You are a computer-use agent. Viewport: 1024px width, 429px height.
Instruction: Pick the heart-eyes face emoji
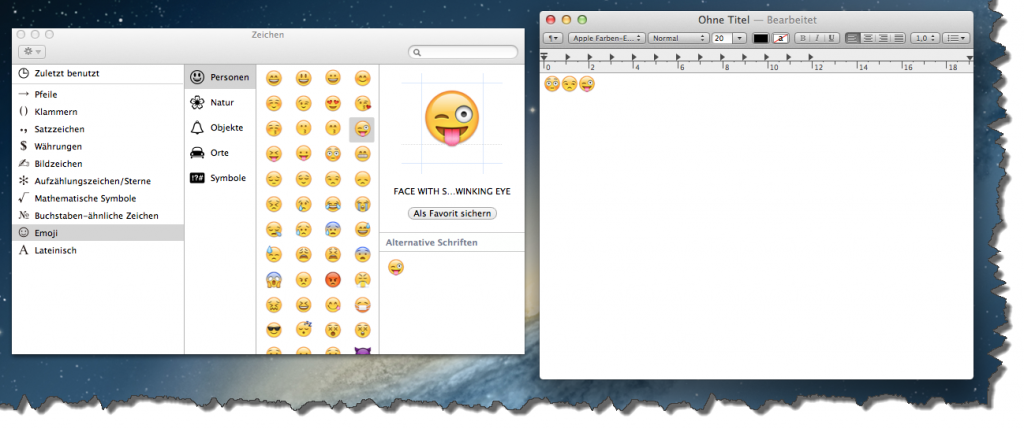pos(333,103)
